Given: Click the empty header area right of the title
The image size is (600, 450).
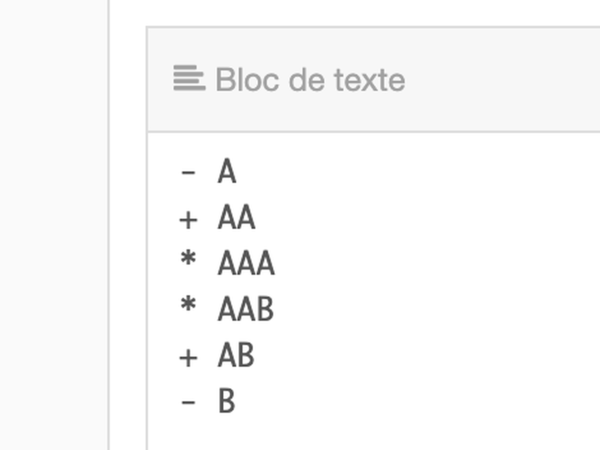Looking at the screenshot, I should pos(500,79).
